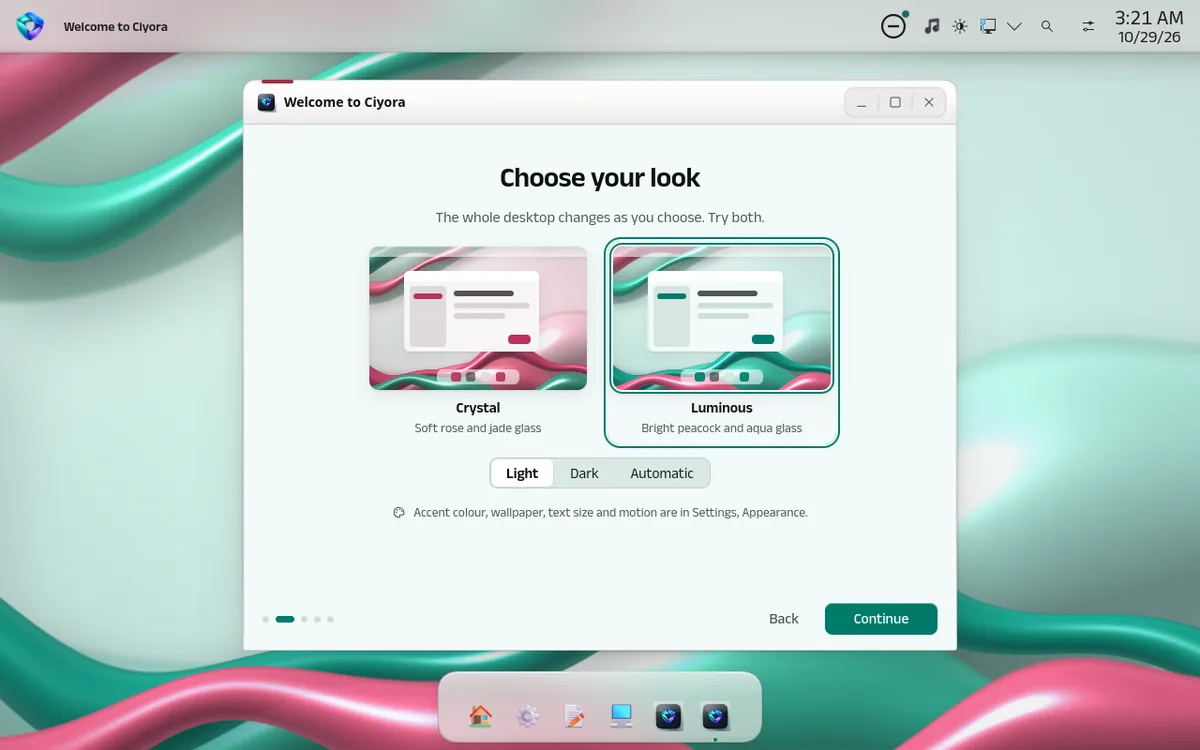Click the "Crystal" label text
The image size is (1200, 750).
click(x=478, y=408)
